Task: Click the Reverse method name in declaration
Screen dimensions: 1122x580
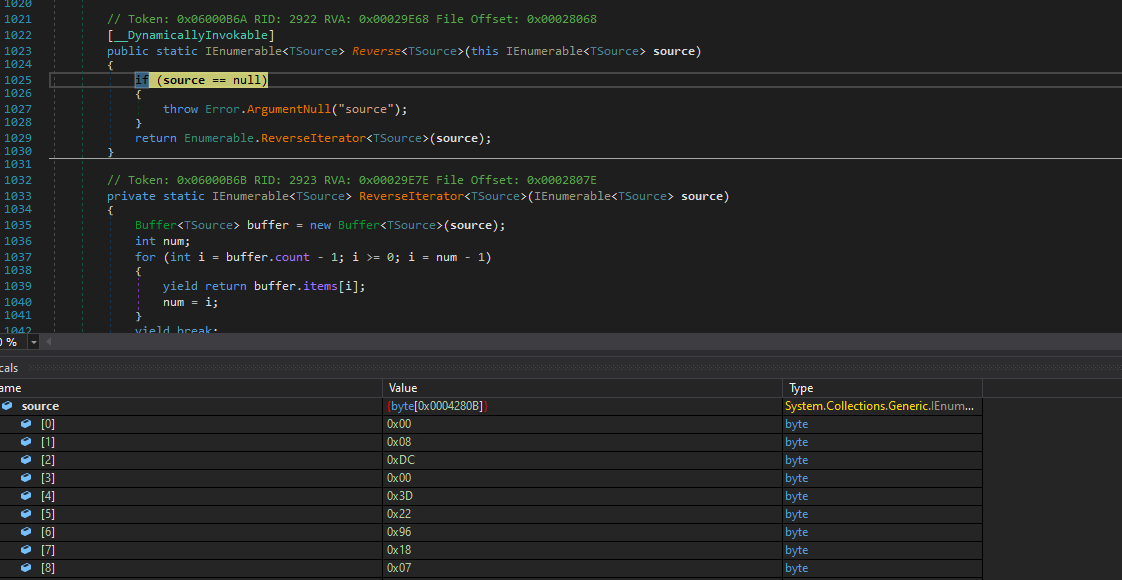Action: click(376, 51)
